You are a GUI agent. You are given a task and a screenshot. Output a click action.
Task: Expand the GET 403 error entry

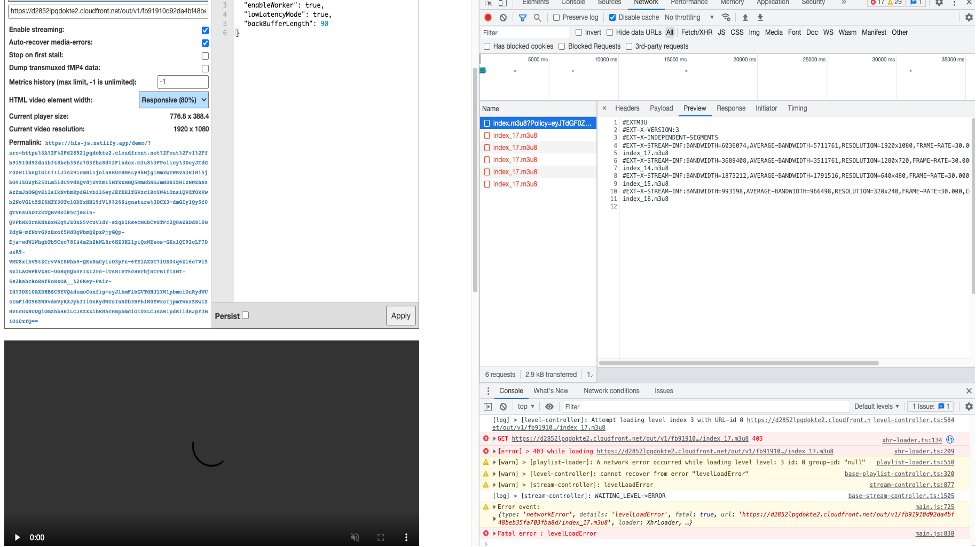pos(494,439)
